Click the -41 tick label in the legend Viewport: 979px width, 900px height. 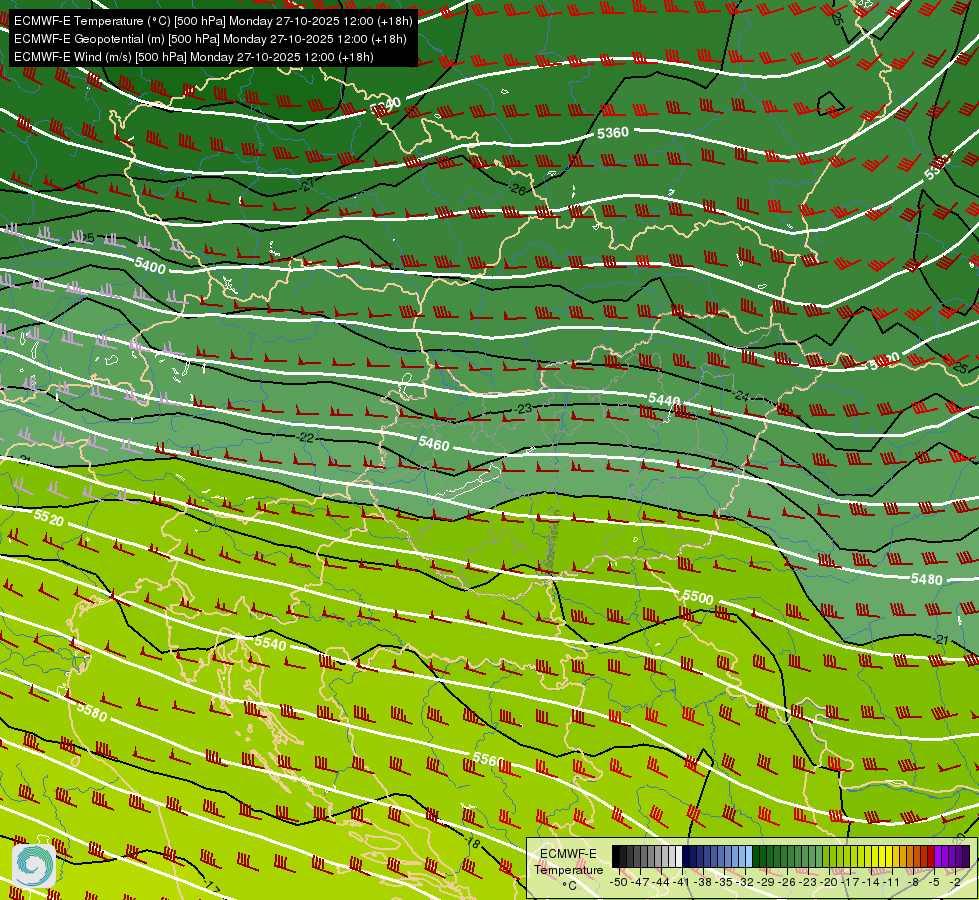(x=681, y=883)
